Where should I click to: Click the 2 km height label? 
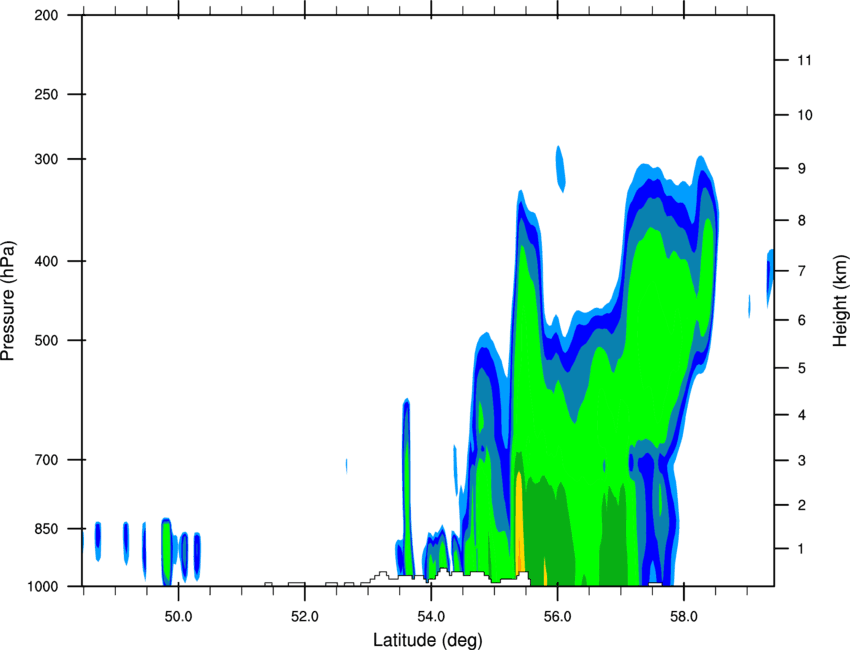(x=801, y=505)
